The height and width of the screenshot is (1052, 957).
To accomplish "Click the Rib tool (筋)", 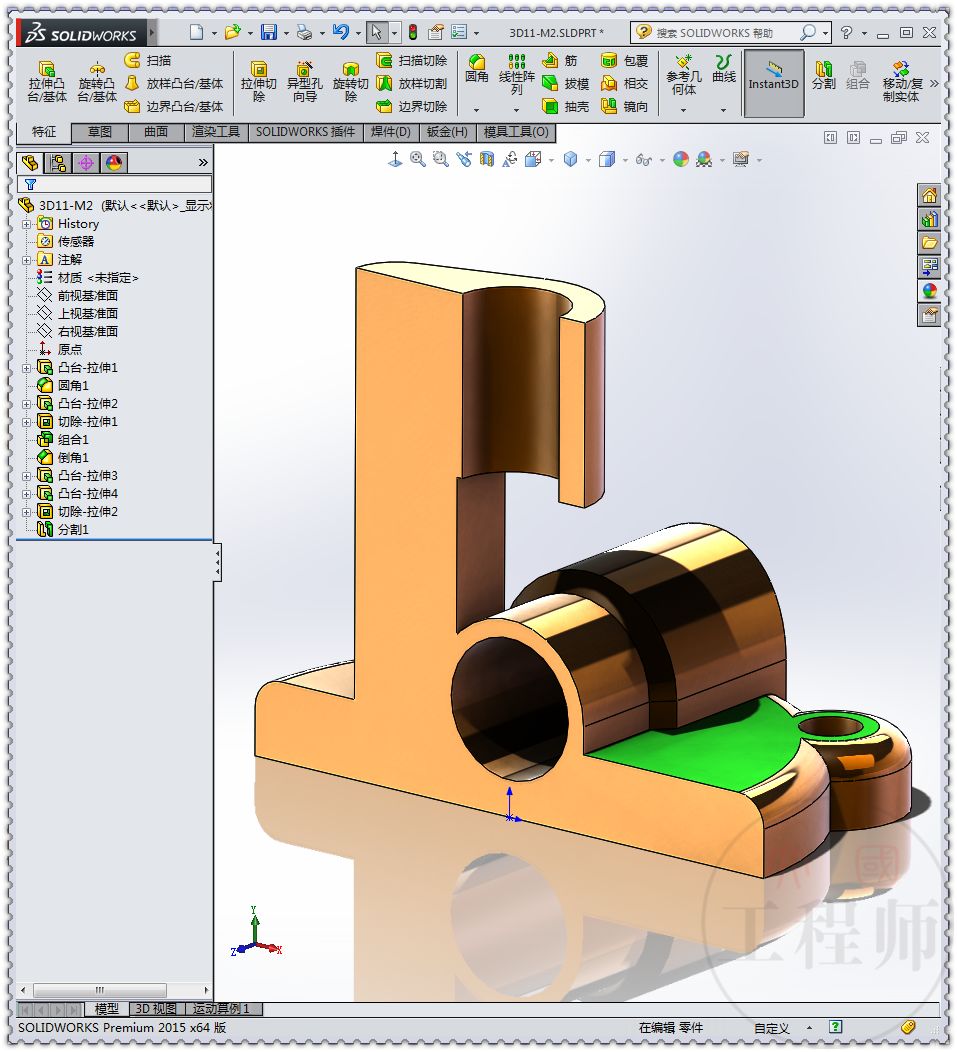I will [560, 60].
